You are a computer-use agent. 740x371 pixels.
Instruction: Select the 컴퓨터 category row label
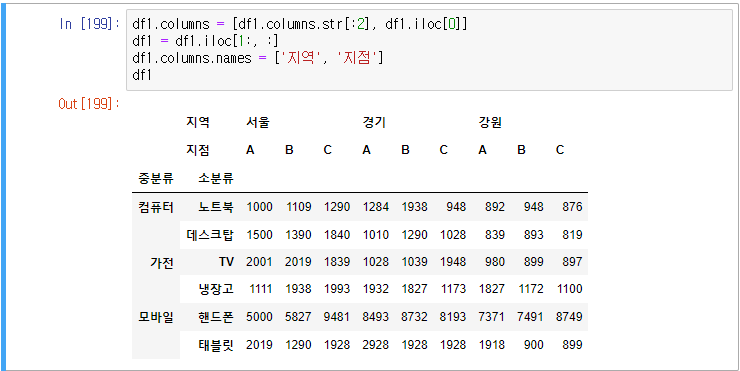click(x=156, y=207)
